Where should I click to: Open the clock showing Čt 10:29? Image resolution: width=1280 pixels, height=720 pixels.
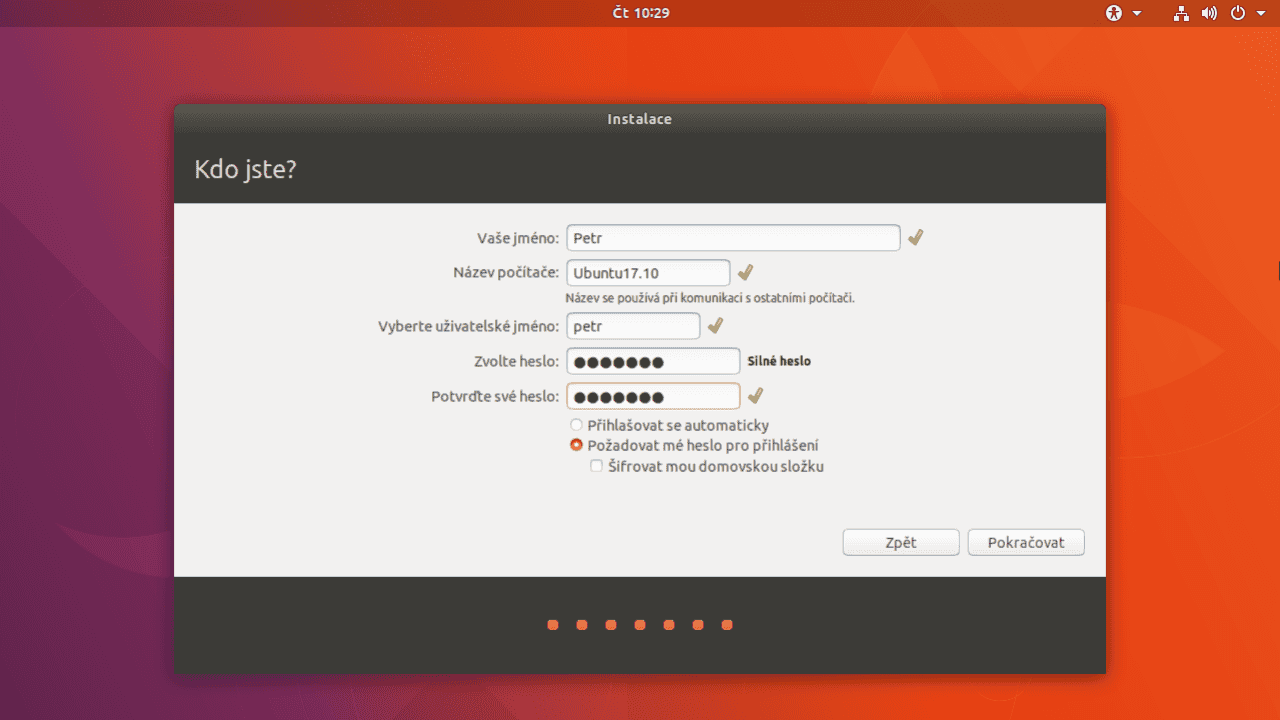pyautogui.click(x=640, y=13)
